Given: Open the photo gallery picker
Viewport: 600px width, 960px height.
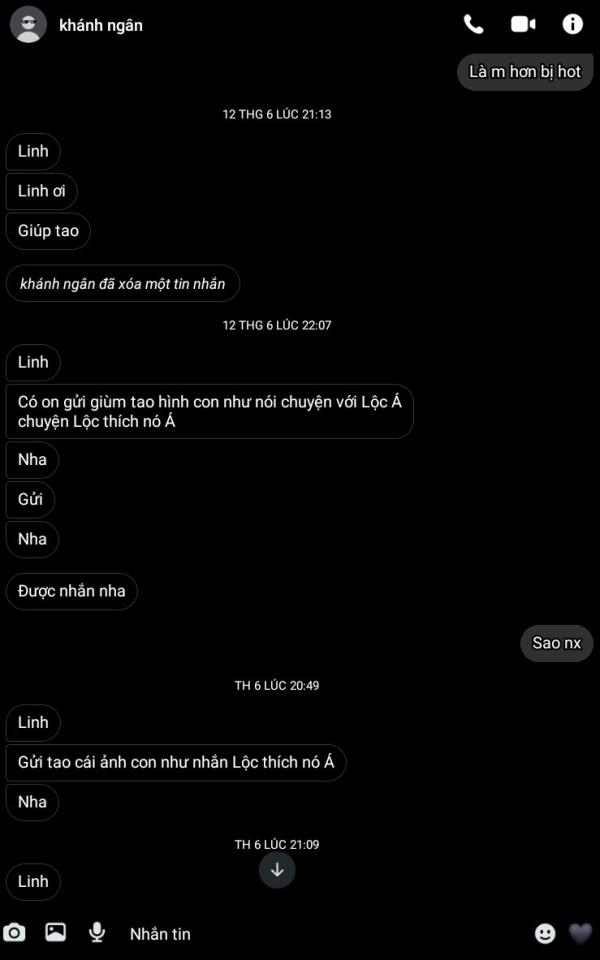Looking at the screenshot, I should click(x=56, y=932).
